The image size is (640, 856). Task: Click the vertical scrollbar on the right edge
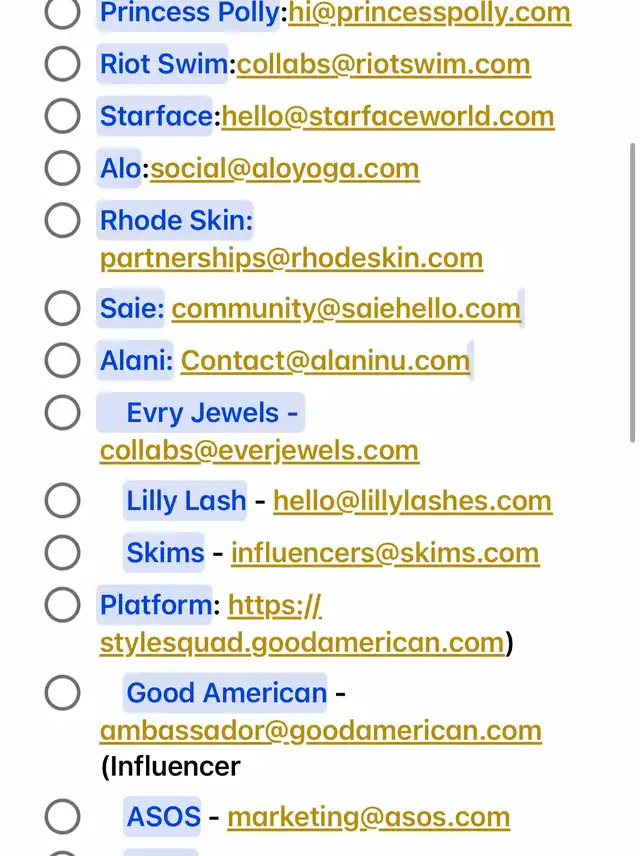point(631,290)
